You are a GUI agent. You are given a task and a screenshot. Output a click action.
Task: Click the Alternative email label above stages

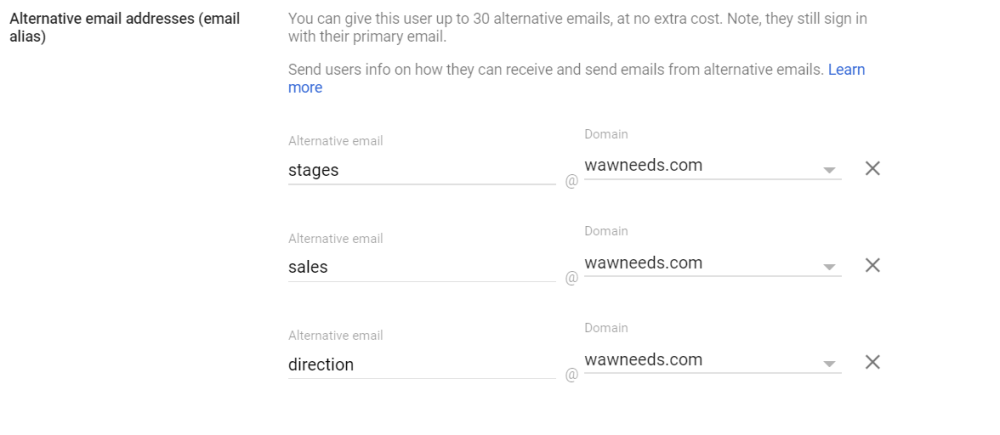335,141
